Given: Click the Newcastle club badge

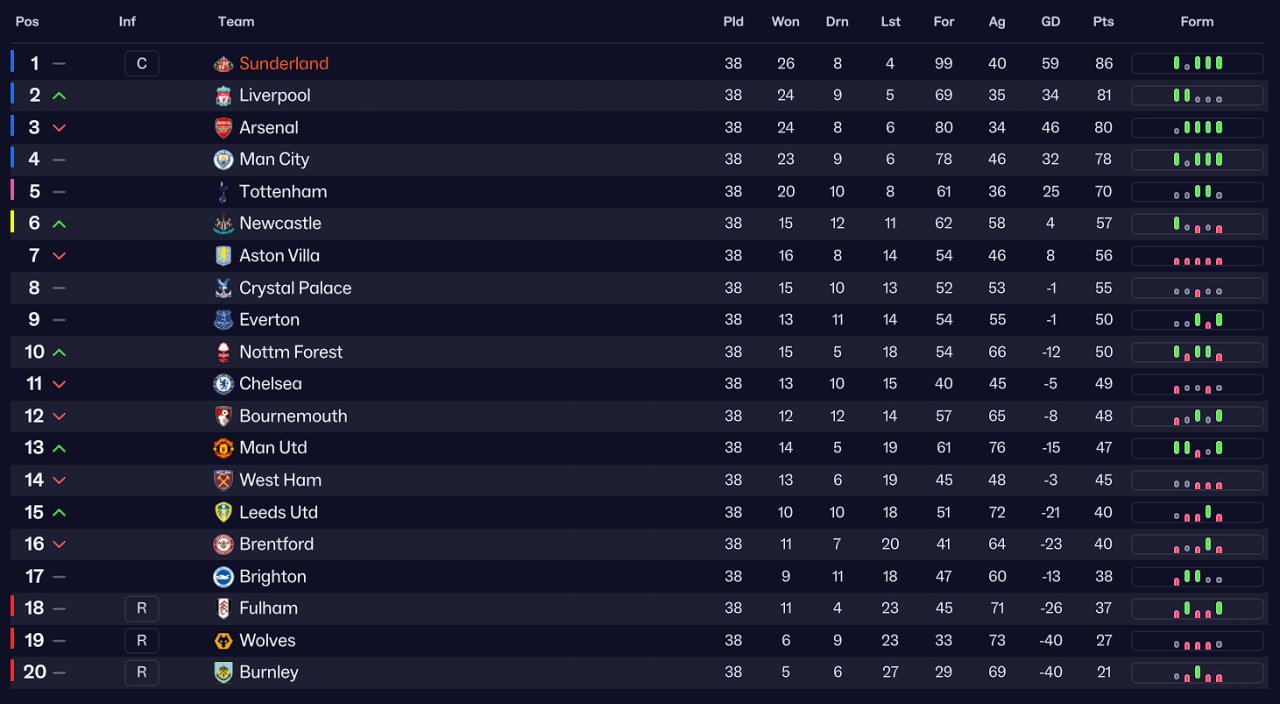Looking at the screenshot, I should 223,224.
